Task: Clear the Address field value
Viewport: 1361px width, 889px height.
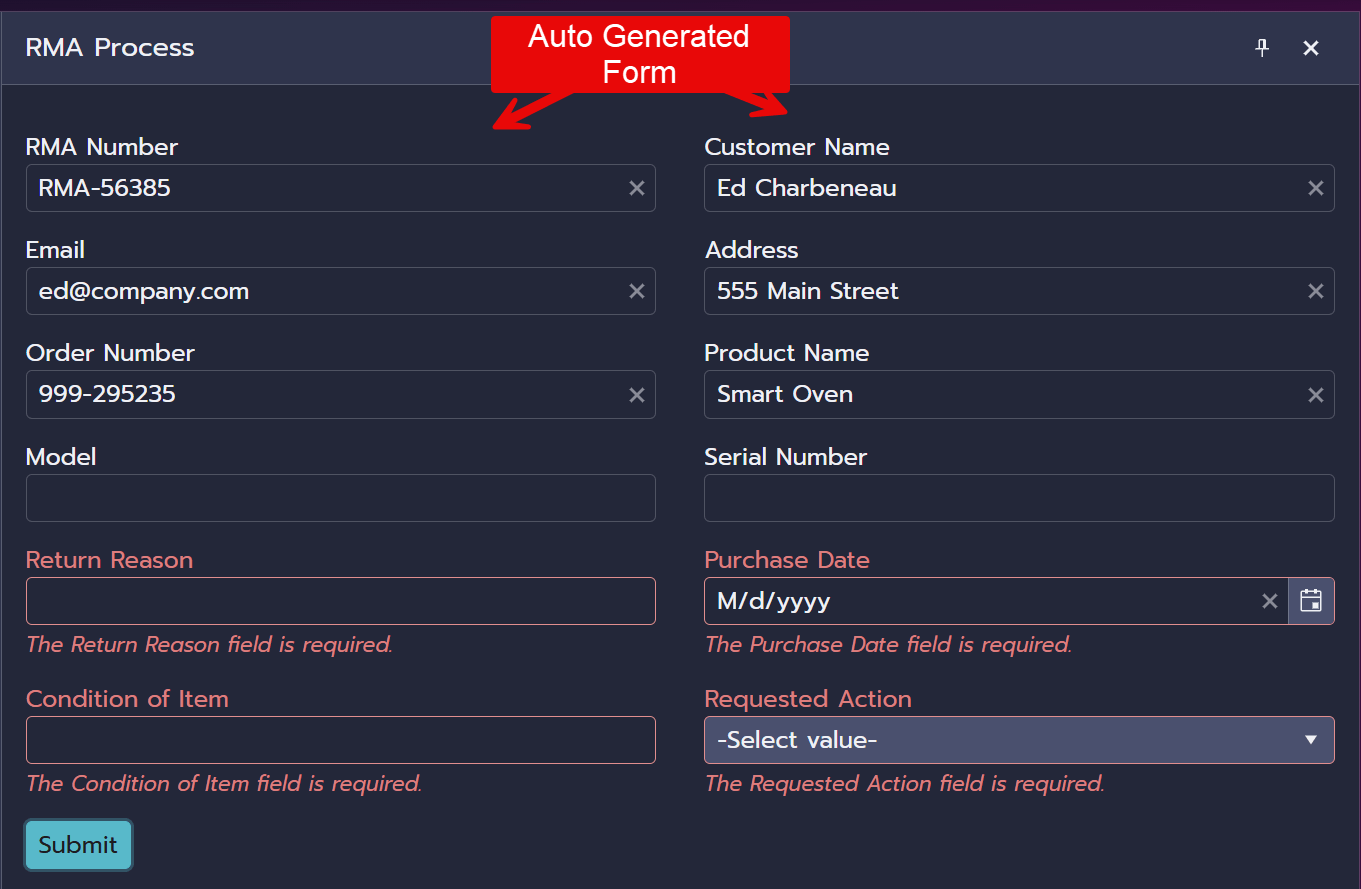Action: (1315, 291)
